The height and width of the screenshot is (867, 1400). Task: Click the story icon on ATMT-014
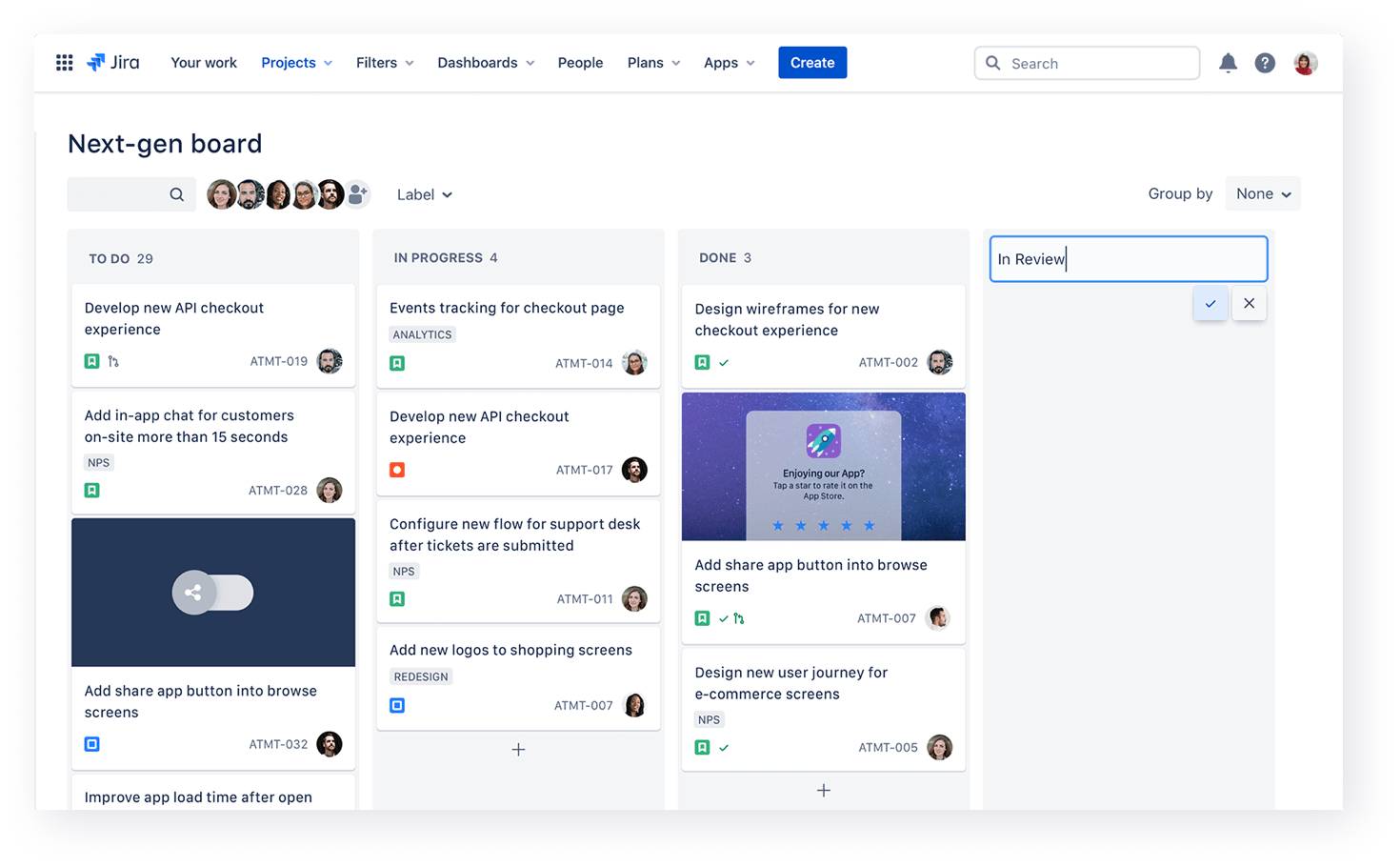click(396, 363)
